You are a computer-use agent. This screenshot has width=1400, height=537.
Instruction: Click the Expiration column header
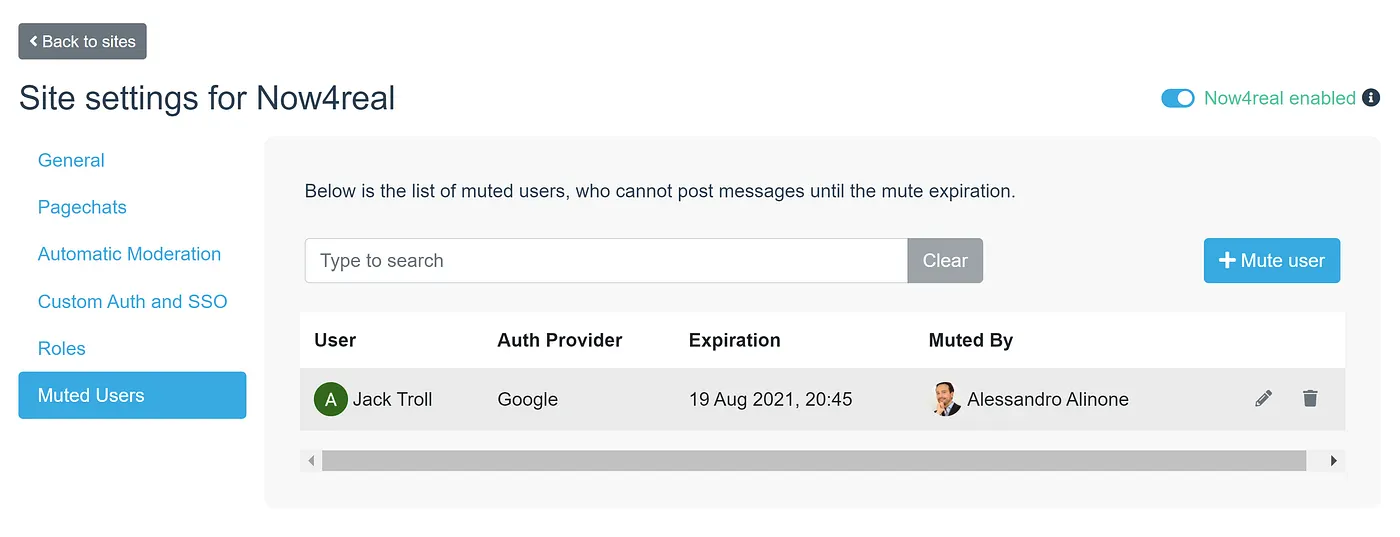pos(734,340)
